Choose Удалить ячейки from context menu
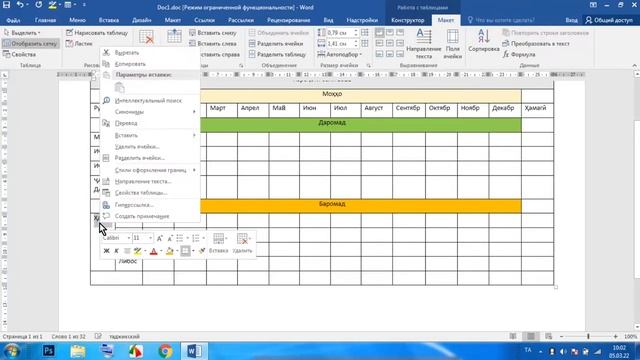Screen dimensions: 640x360 149,147
